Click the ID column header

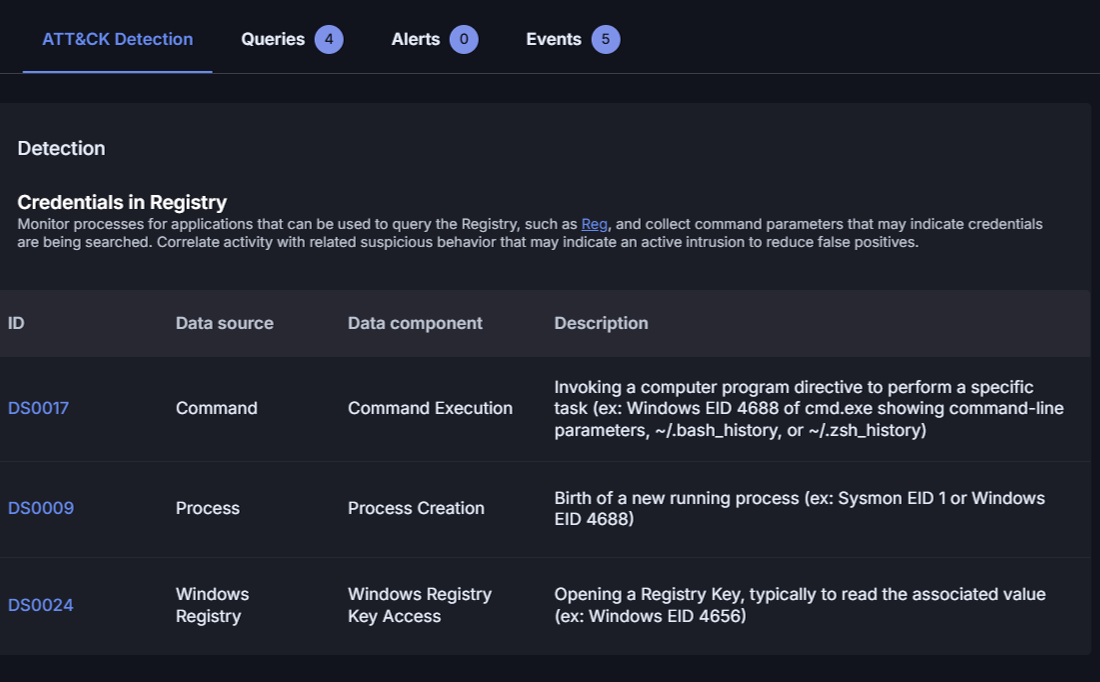[16, 323]
